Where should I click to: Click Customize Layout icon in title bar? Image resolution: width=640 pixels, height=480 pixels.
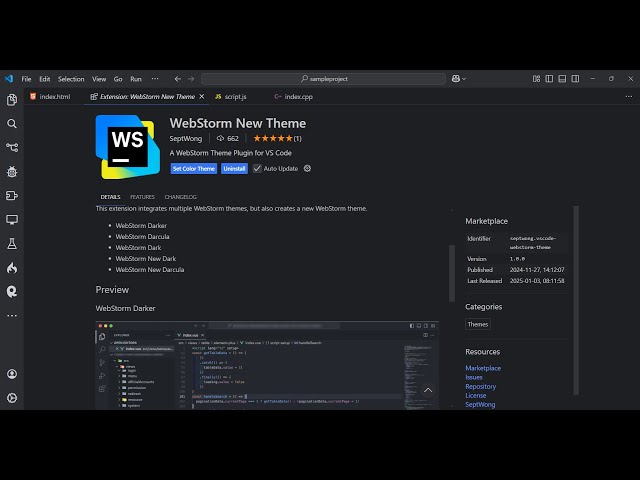point(536,78)
